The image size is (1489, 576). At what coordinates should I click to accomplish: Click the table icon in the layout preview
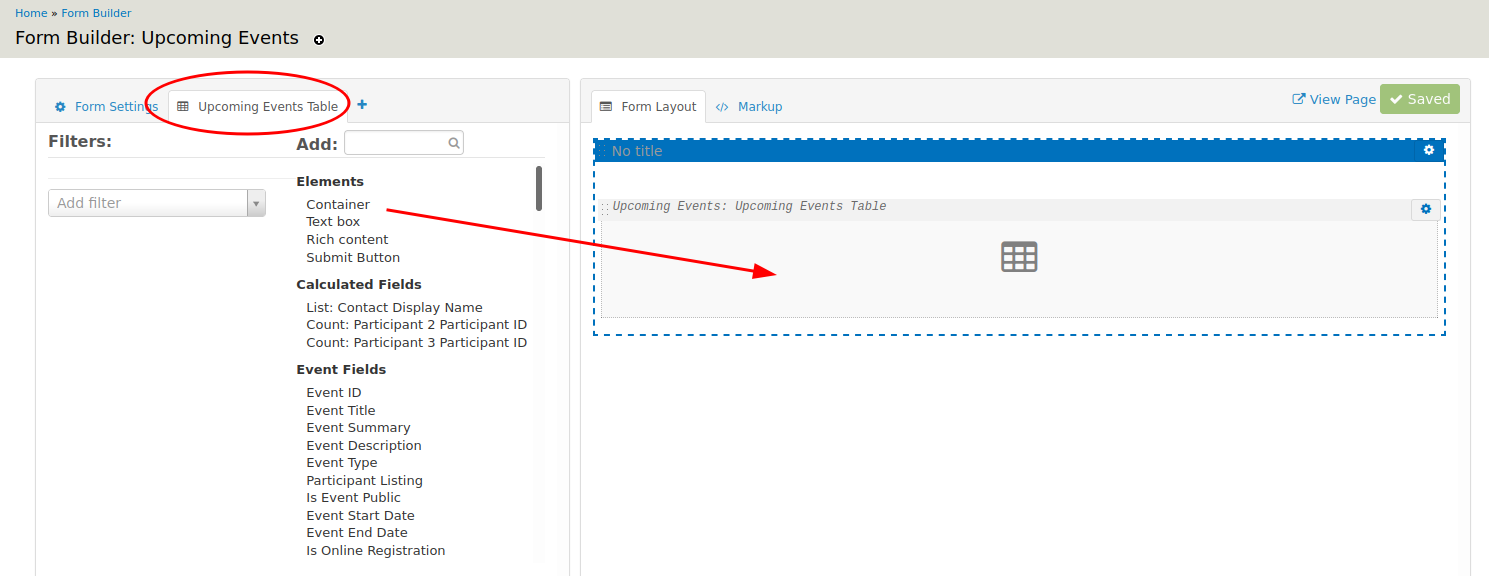[x=1019, y=257]
